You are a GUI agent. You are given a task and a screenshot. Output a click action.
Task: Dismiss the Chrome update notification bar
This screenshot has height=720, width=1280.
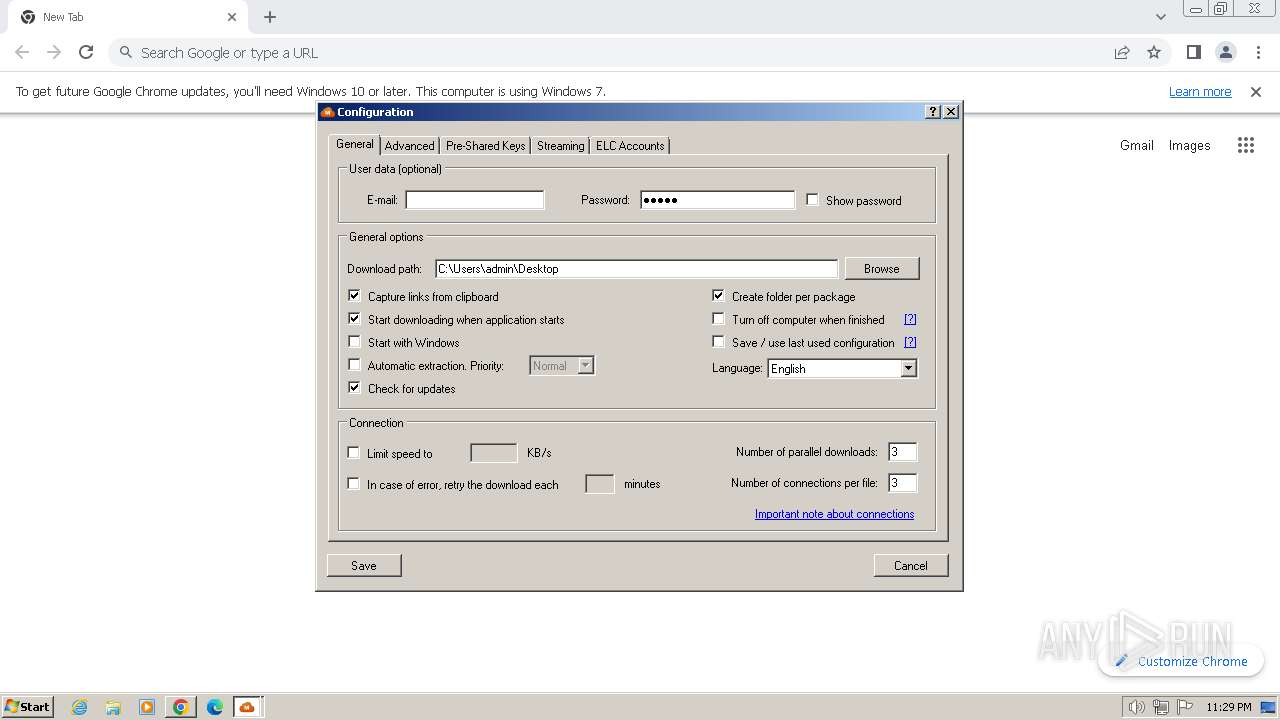(1256, 91)
